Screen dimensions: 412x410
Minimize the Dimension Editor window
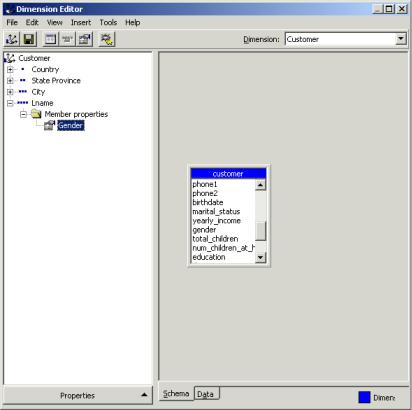pos(377,9)
